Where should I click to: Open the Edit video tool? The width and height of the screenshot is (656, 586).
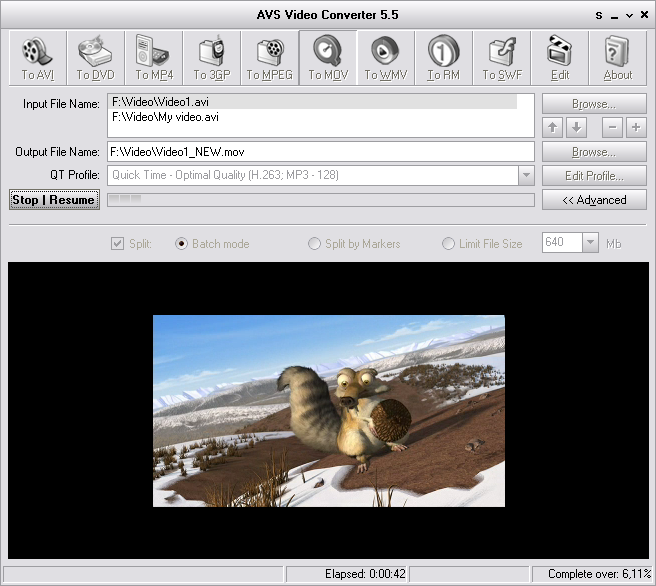560,58
